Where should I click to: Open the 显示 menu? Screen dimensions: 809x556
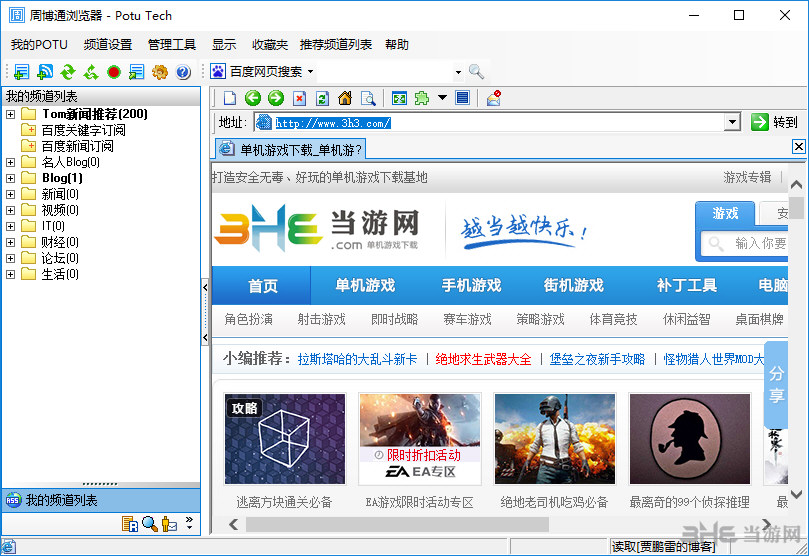coord(224,45)
